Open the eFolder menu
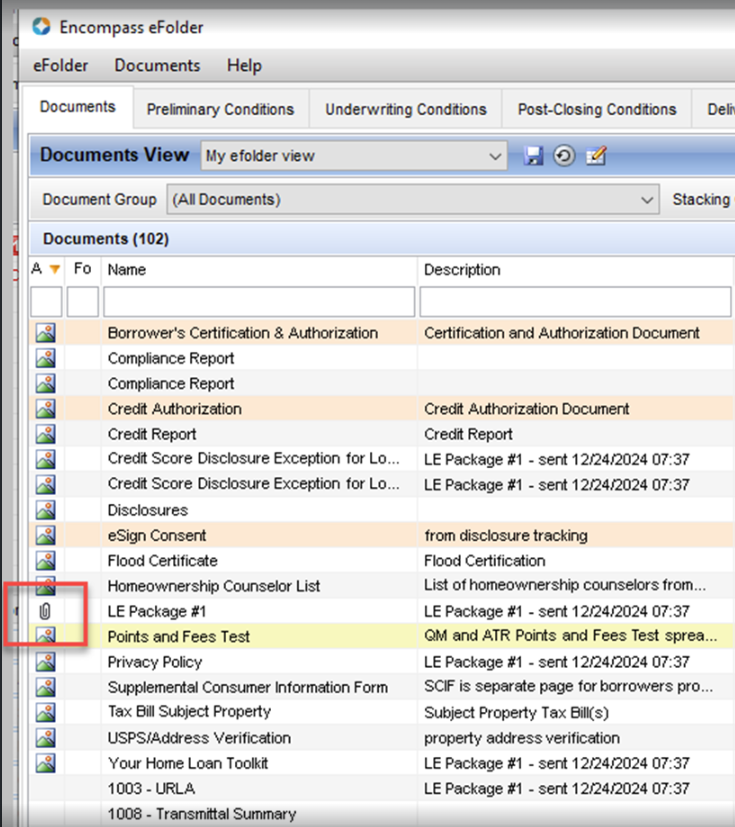Image resolution: width=735 pixels, height=827 pixels. tap(61, 65)
